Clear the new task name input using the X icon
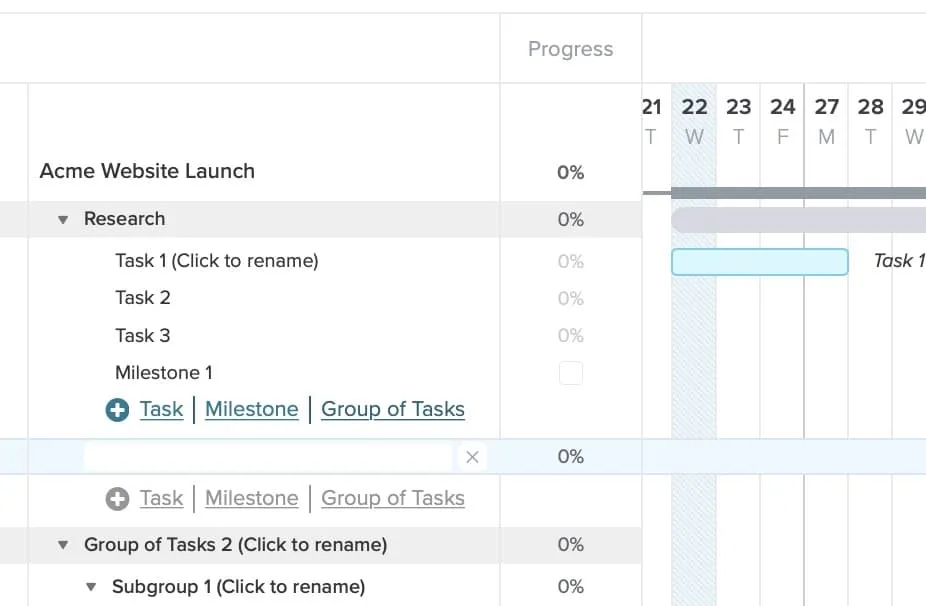The width and height of the screenshot is (926, 606). 472,457
